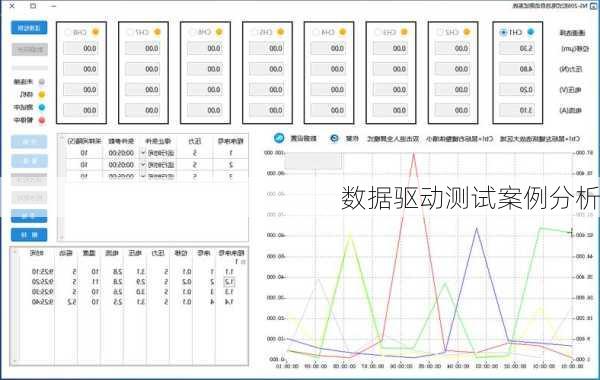This screenshot has width=600, height=380.
Task: Click the bottom blue button in the side button column
Action: pyautogui.click(x=29, y=235)
